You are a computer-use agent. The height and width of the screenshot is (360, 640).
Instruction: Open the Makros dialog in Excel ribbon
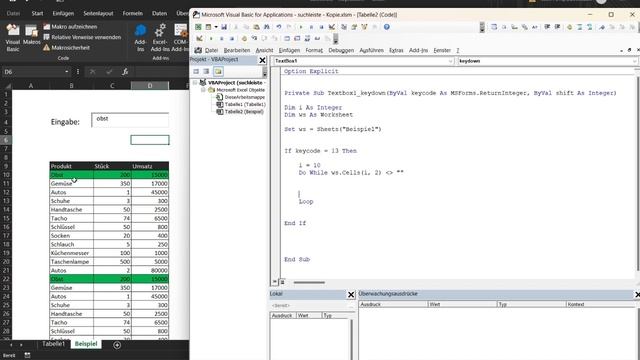click(31, 35)
